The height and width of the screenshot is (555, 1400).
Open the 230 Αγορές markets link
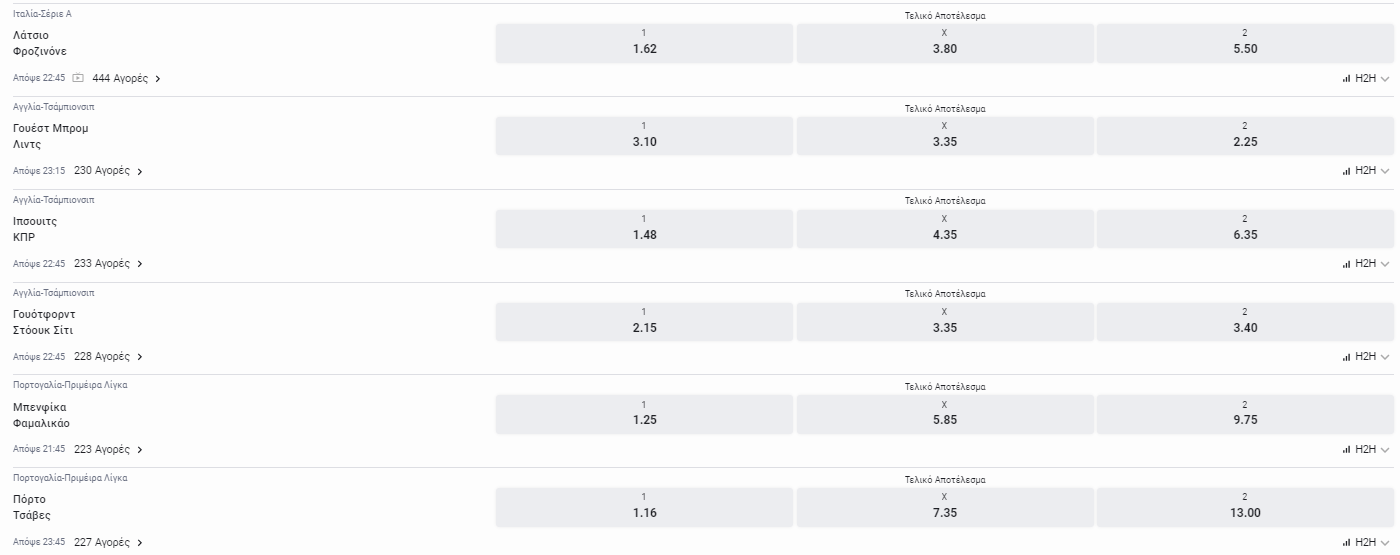click(x=101, y=171)
